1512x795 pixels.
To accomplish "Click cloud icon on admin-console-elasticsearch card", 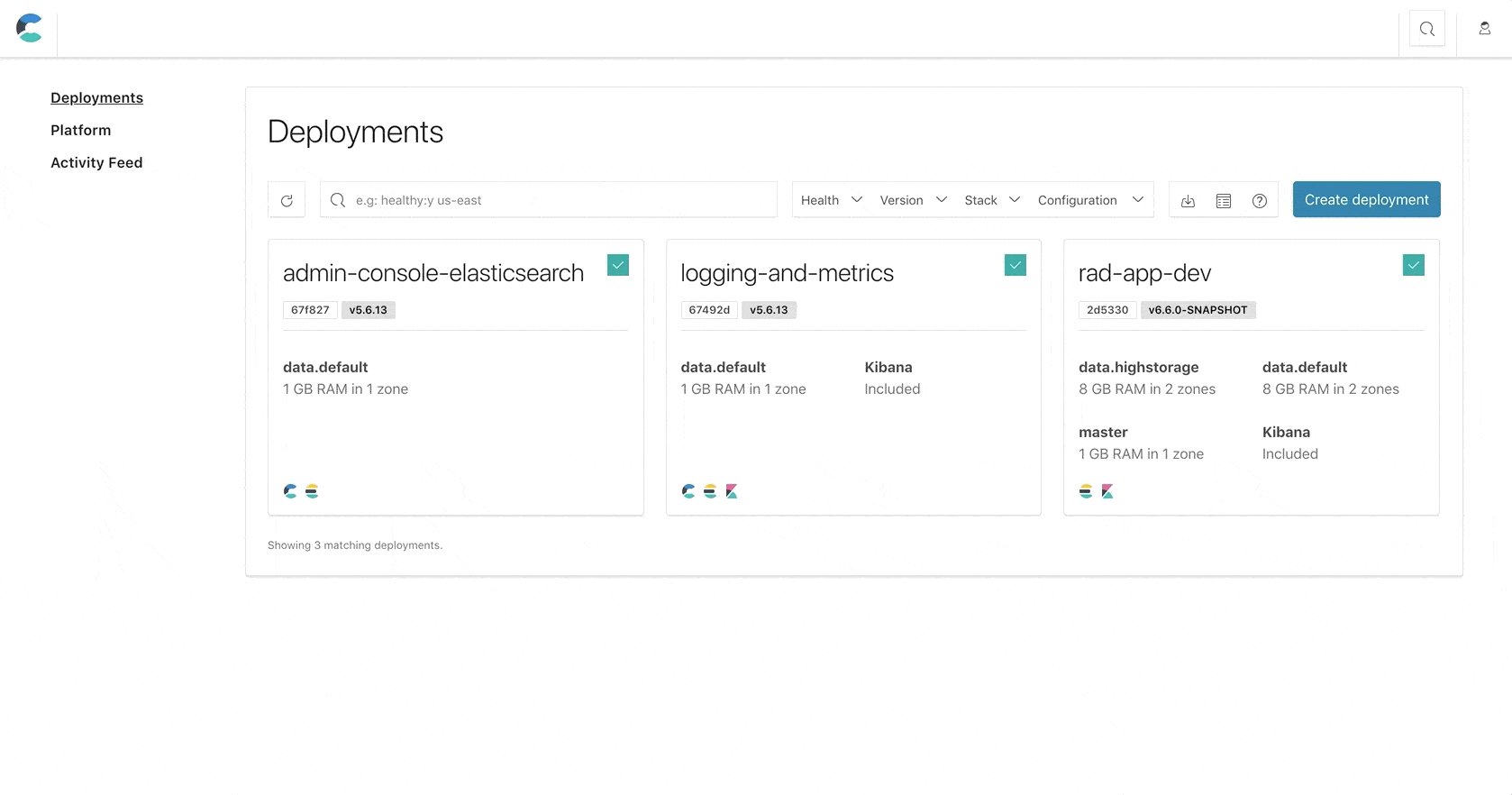I will coord(290,491).
